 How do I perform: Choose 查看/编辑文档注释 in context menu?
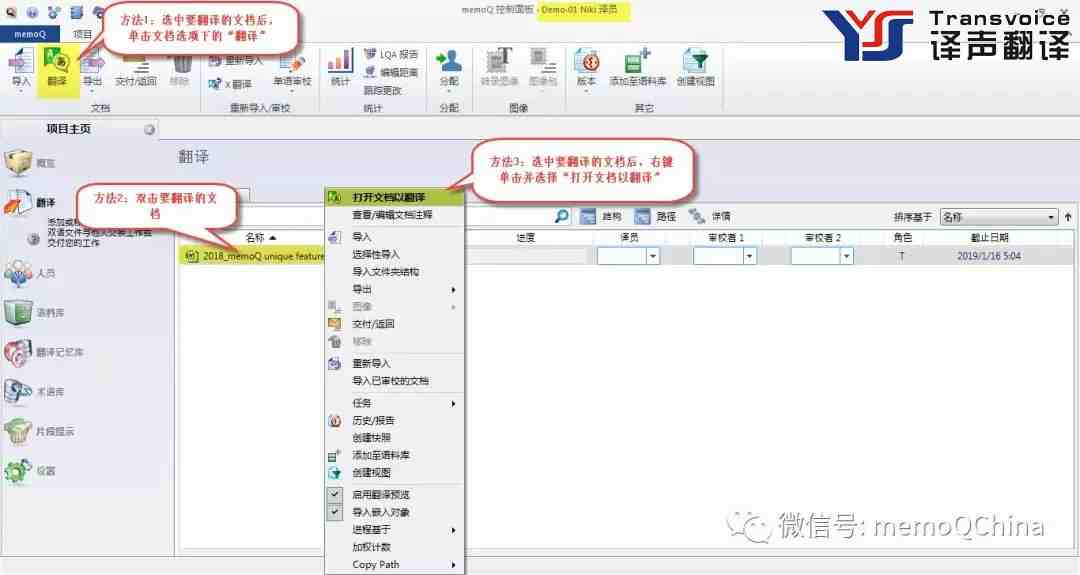click(x=395, y=215)
